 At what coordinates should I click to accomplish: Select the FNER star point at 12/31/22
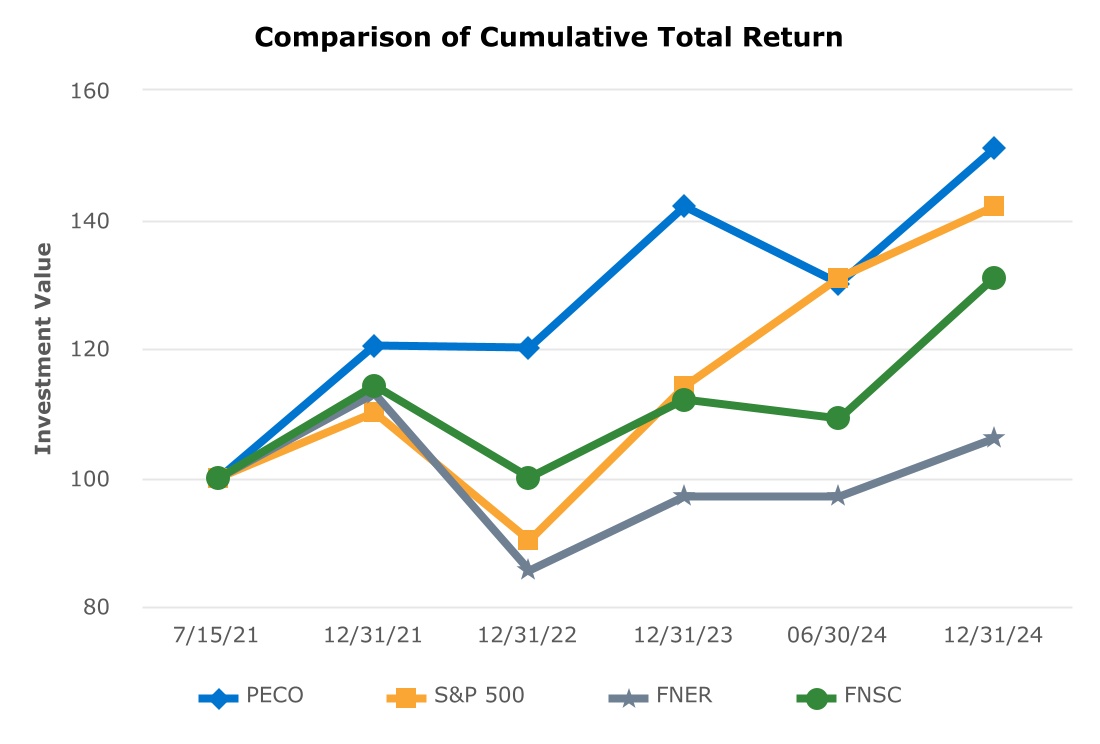528,570
